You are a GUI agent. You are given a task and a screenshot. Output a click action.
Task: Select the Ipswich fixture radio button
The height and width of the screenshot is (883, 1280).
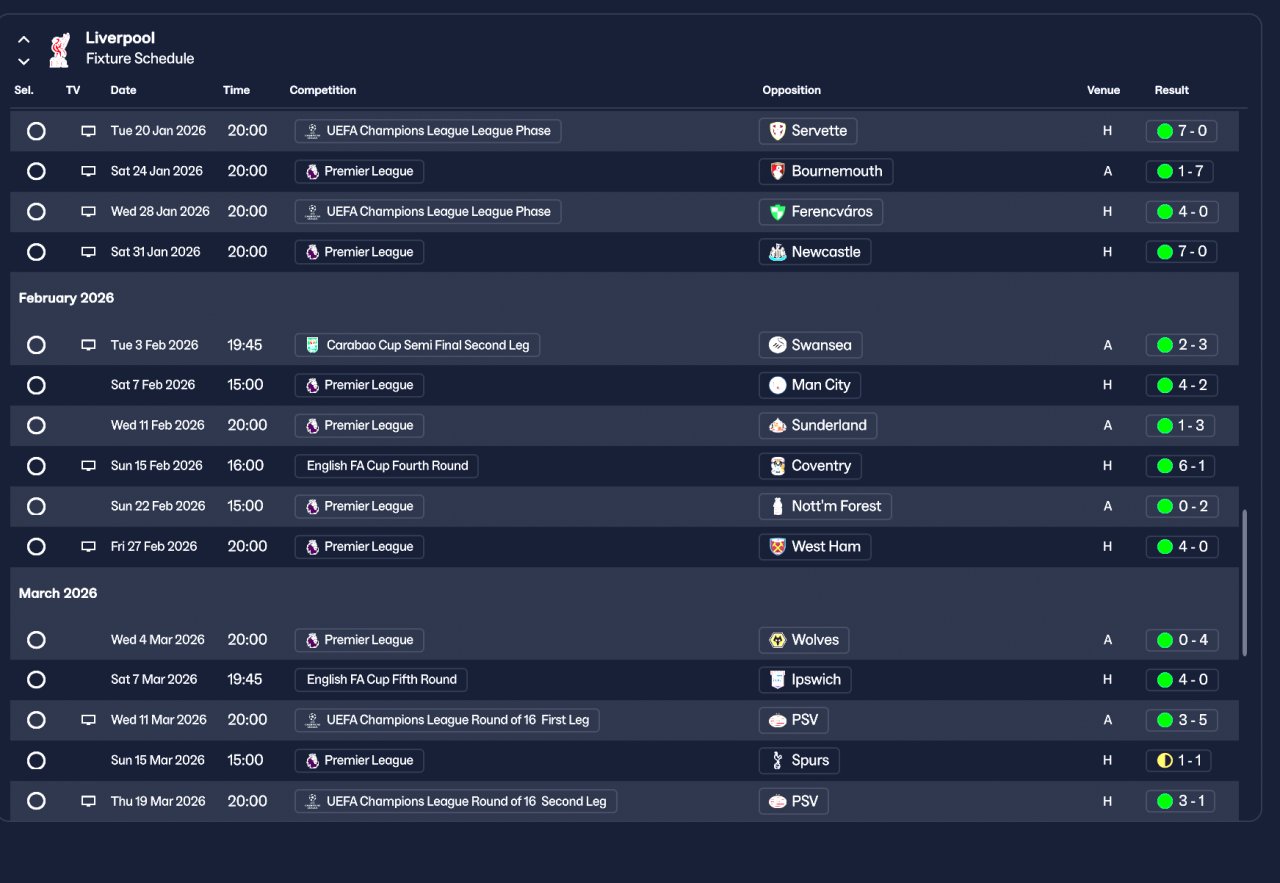click(x=36, y=680)
